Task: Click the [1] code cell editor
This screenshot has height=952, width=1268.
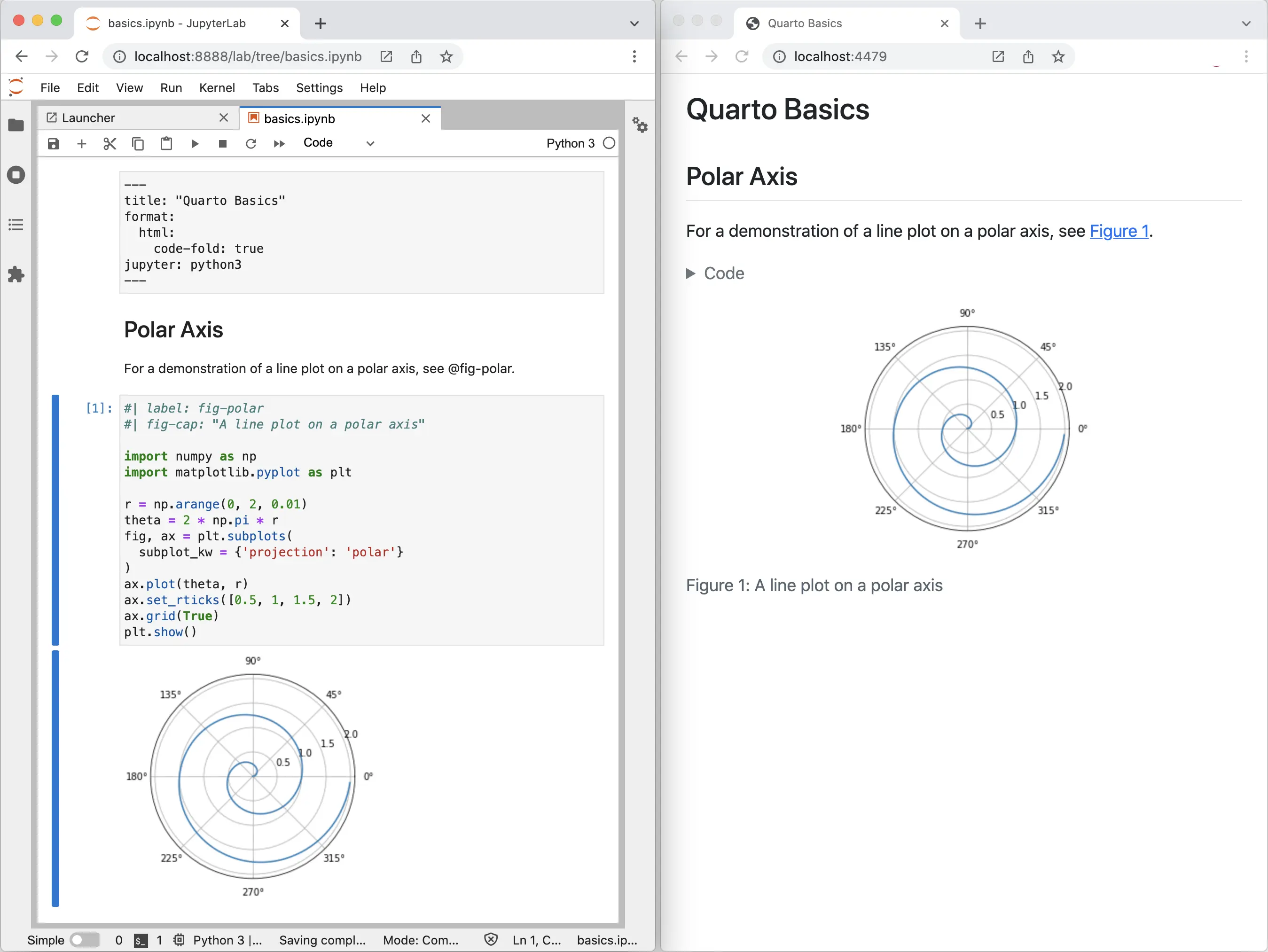Action: (362, 520)
